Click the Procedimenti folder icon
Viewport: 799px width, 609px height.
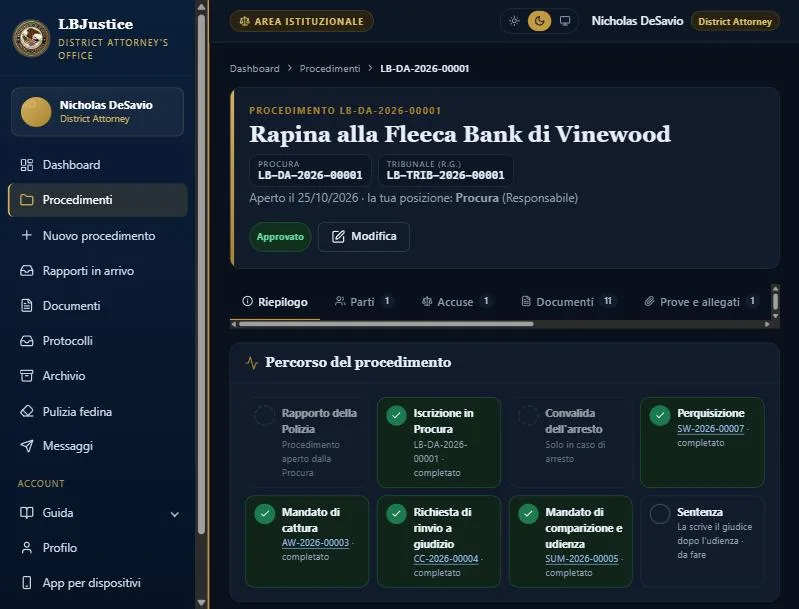(26, 200)
